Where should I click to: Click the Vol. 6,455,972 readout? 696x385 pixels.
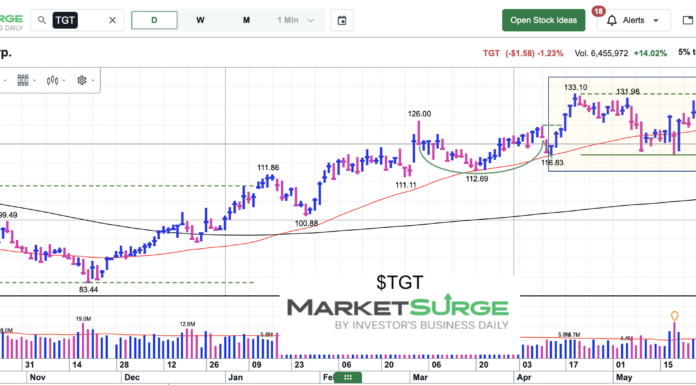pyautogui.click(x=601, y=53)
